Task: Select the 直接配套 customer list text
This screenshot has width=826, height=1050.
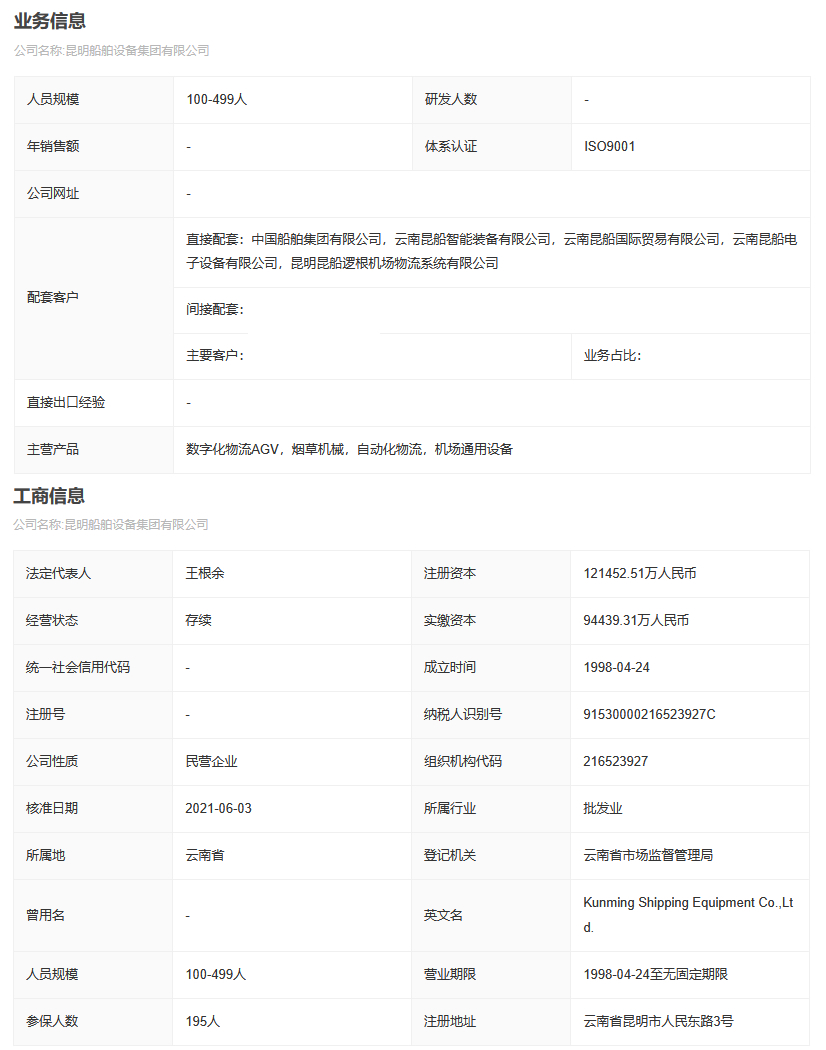Action: (492, 251)
